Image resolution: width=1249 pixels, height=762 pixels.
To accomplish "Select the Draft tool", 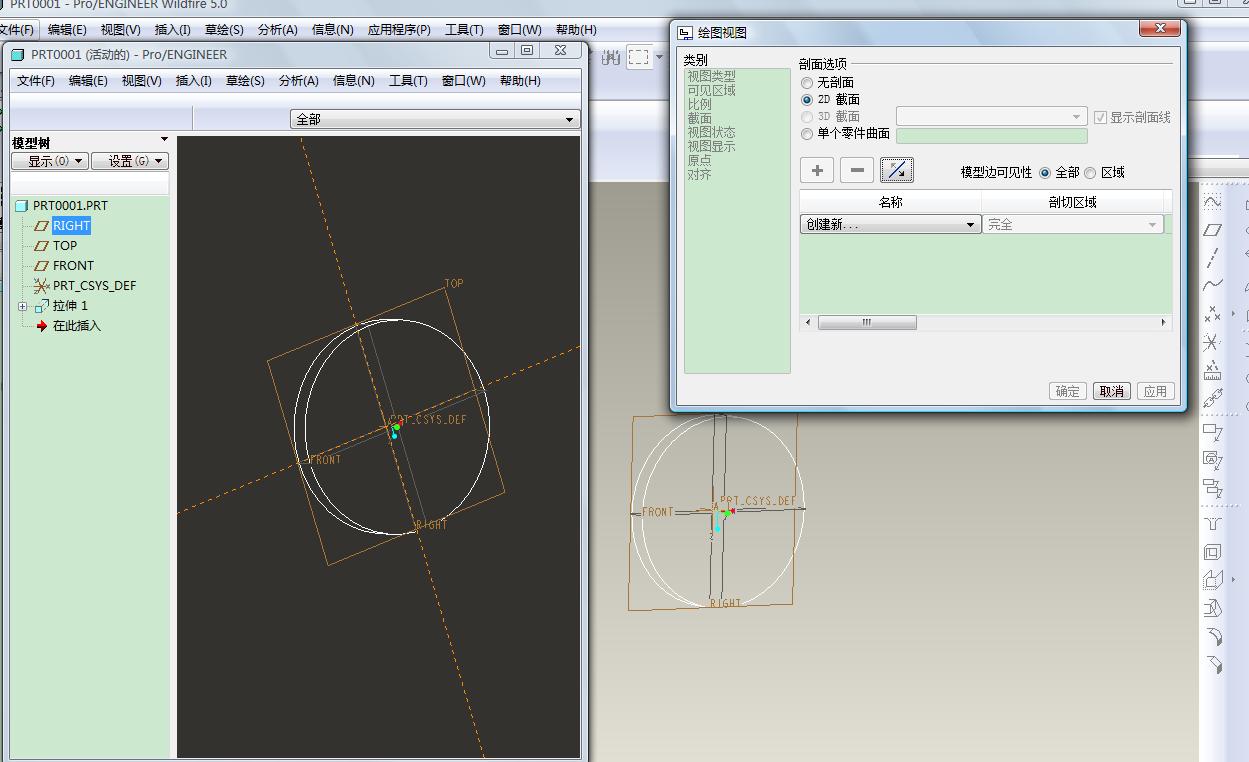I will pos(1212,608).
